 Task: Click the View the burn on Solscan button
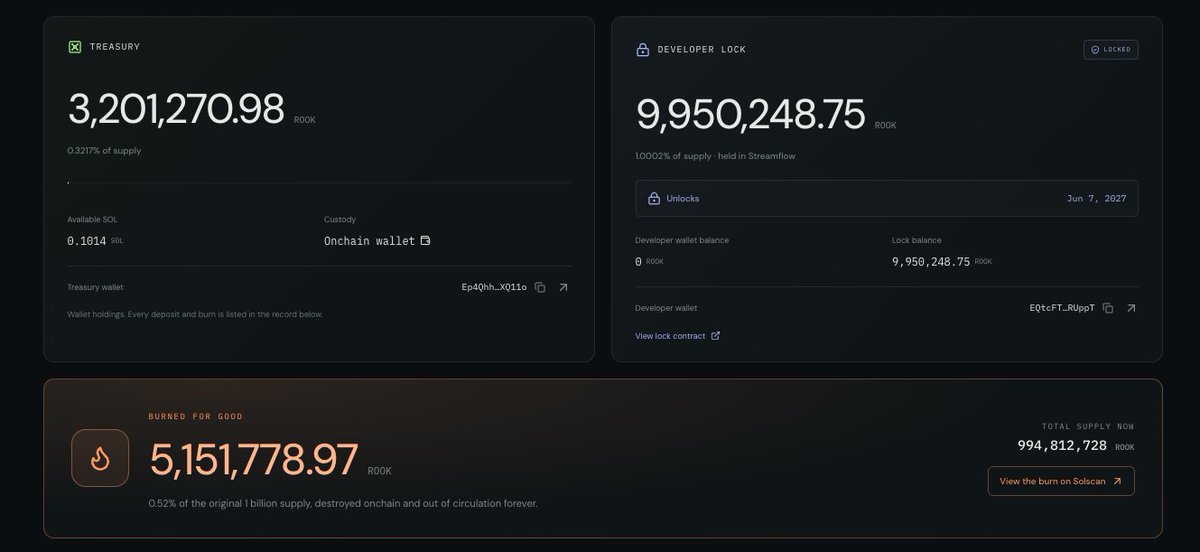1061,481
